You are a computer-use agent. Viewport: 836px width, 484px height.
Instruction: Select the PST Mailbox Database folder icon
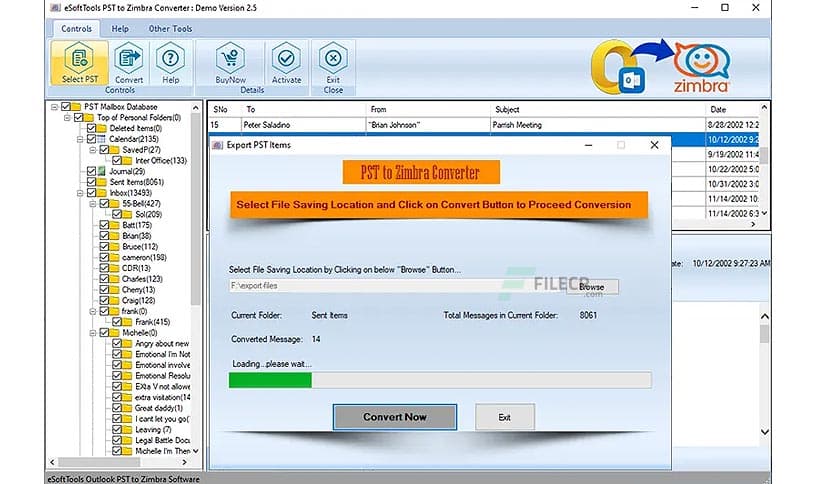coord(76,107)
